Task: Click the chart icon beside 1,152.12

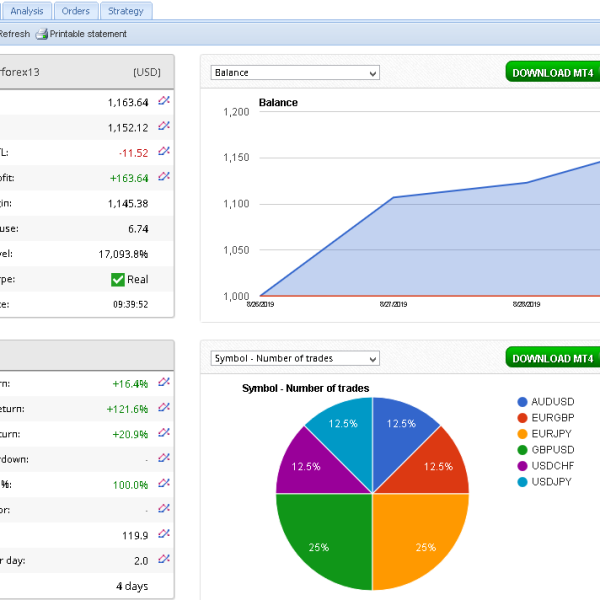Action: click(x=164, y=126)
